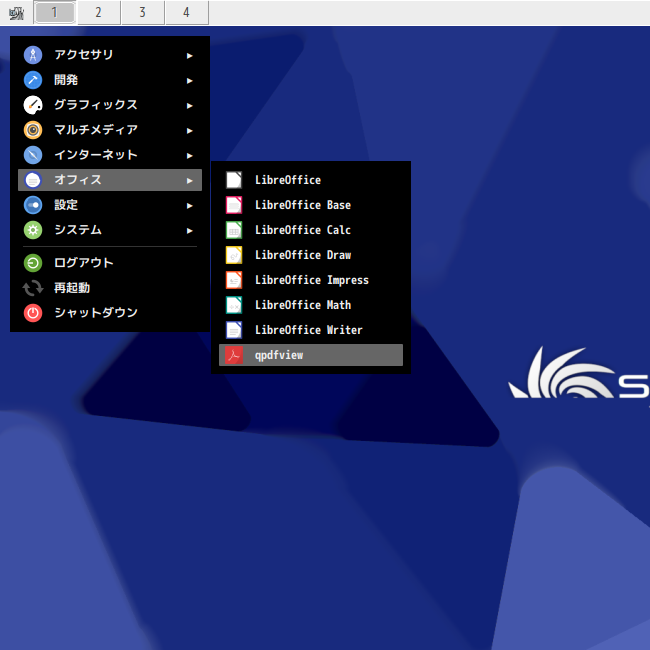The height and width of the screenshot is (650, 650).
Task: Click the 設定 toggle icon
Action: coord(33,205)
